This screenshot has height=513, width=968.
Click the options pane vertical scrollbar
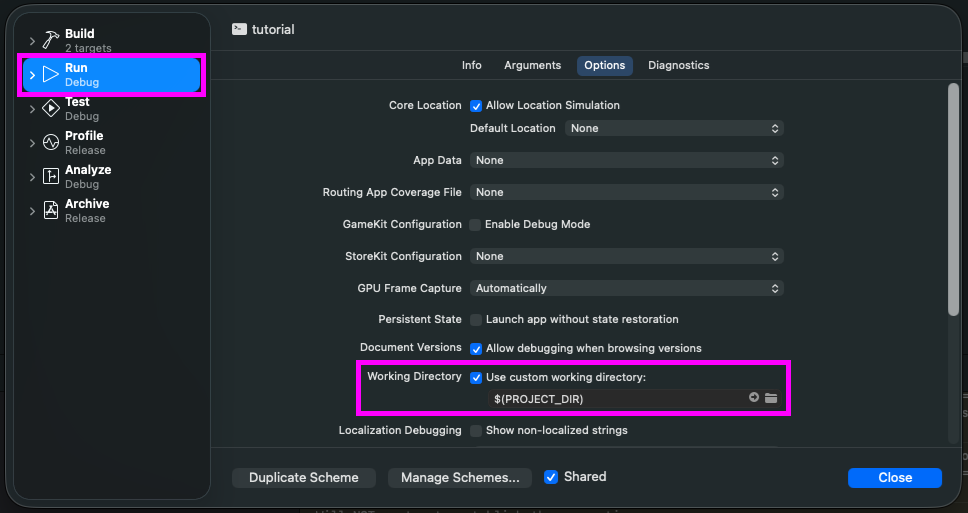[x=953, y=201]
